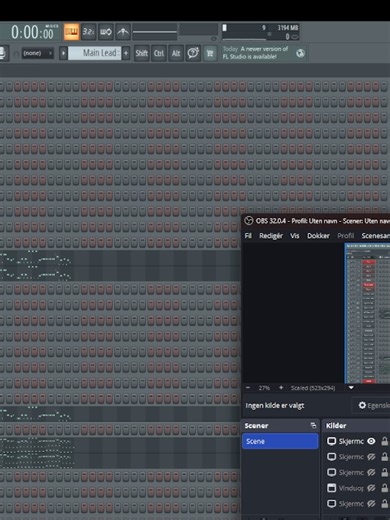This screenshot has height=520, width=390.
Task: Toggle the blend recording loop icon
Action: pyautogui.click(x=106, y=32)
